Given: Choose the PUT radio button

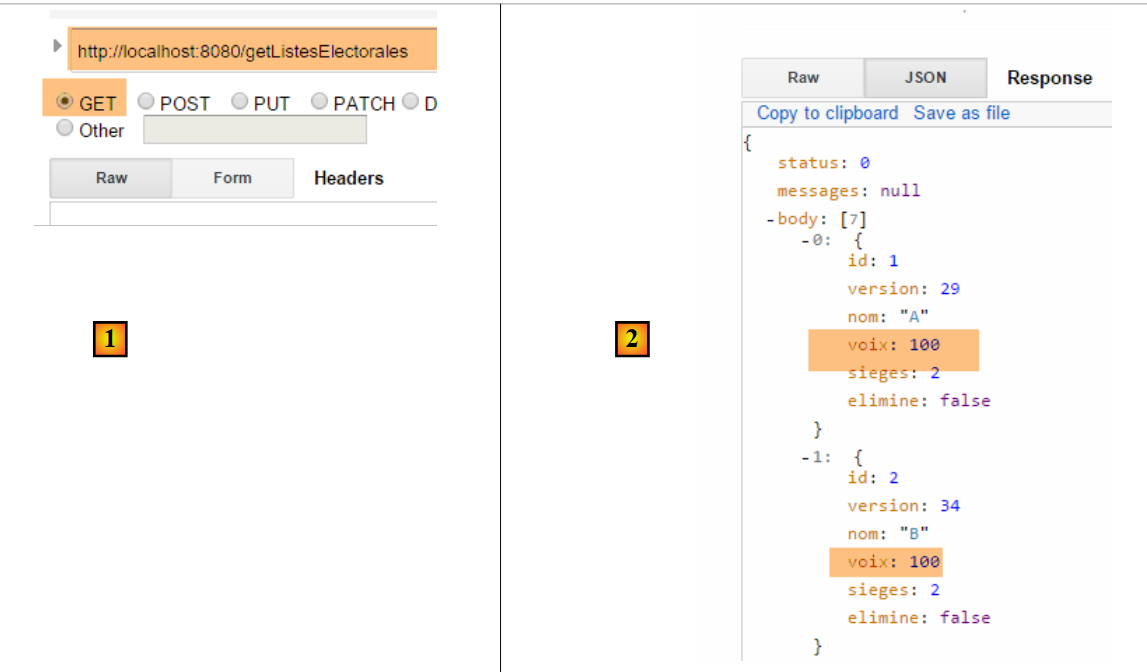Looking at the screenshot, I should (239, 102).
